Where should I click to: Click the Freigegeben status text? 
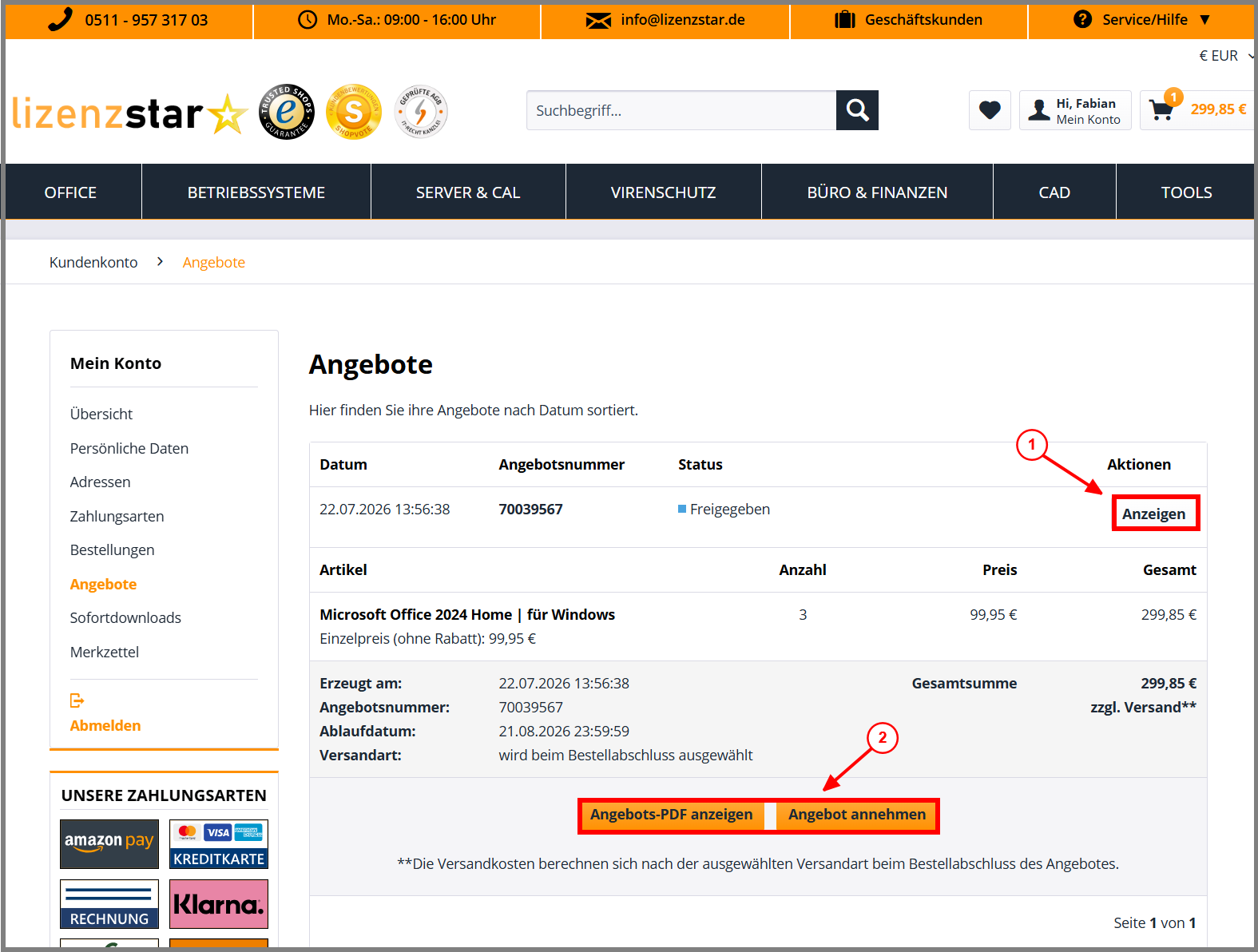click(730, 510)
